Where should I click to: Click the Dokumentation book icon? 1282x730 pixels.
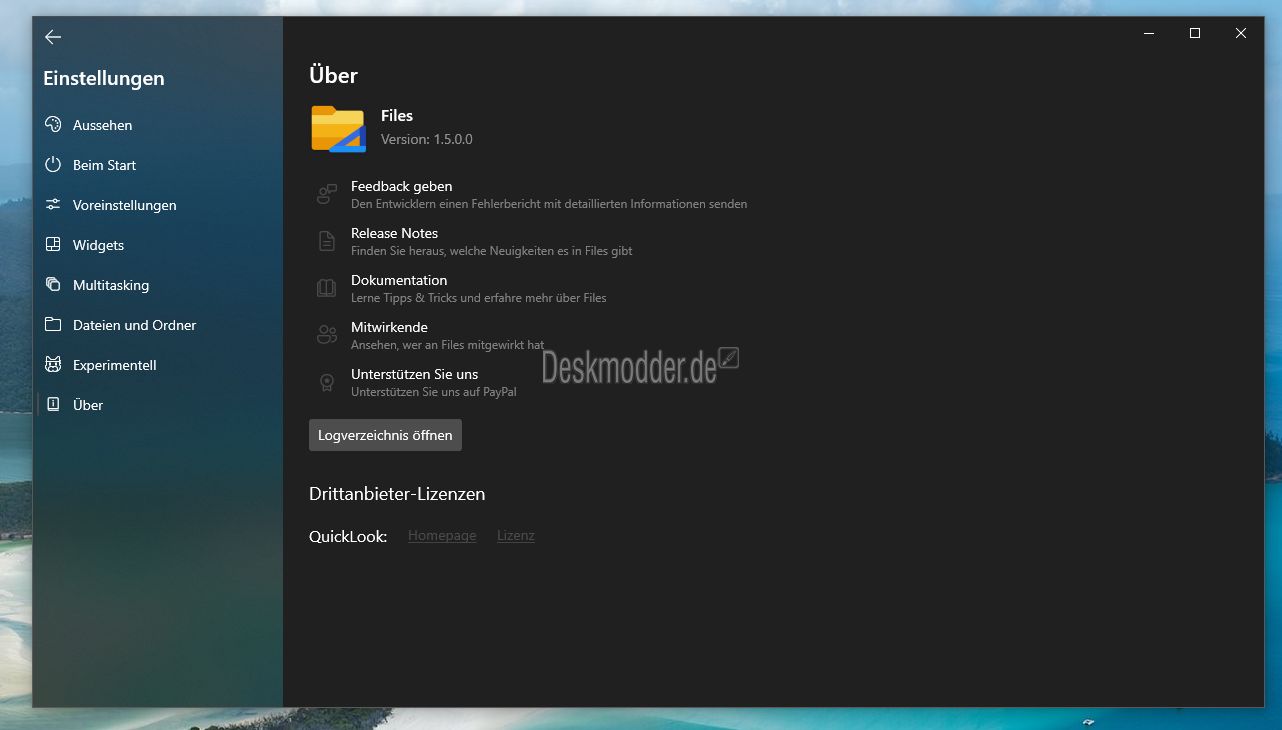[327, 288]
